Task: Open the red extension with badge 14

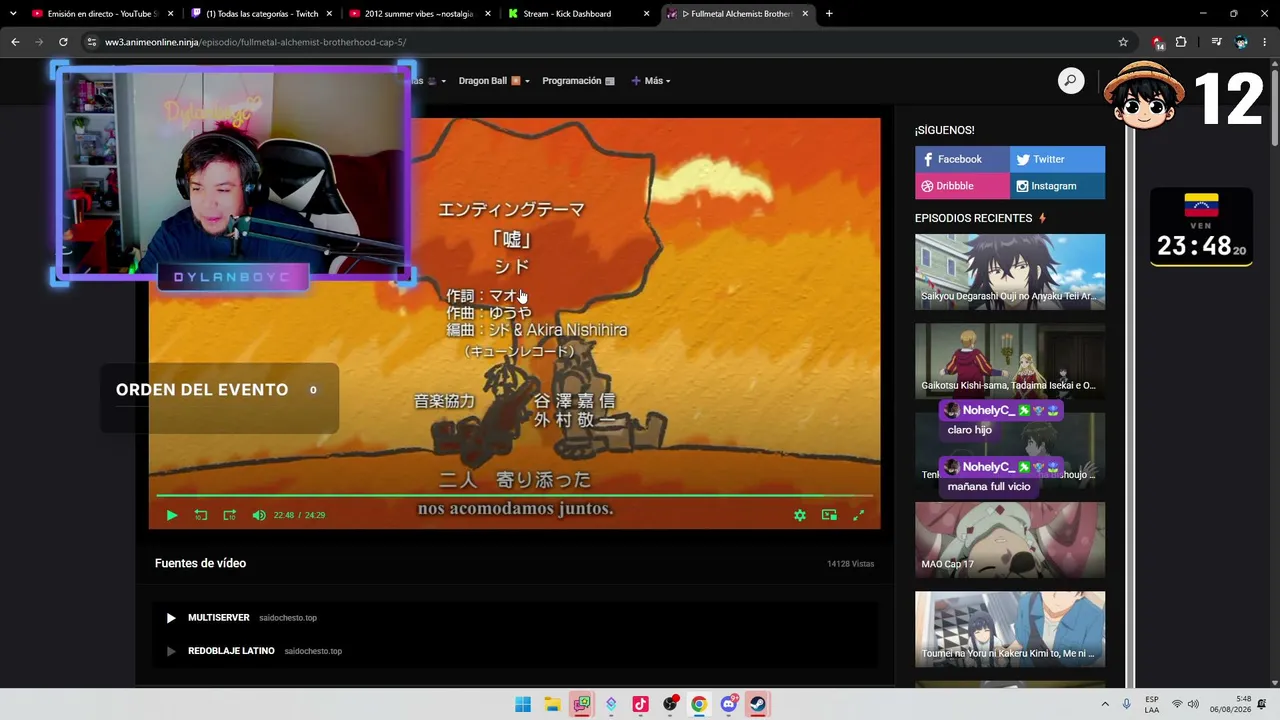Action: click(1158, 42)
